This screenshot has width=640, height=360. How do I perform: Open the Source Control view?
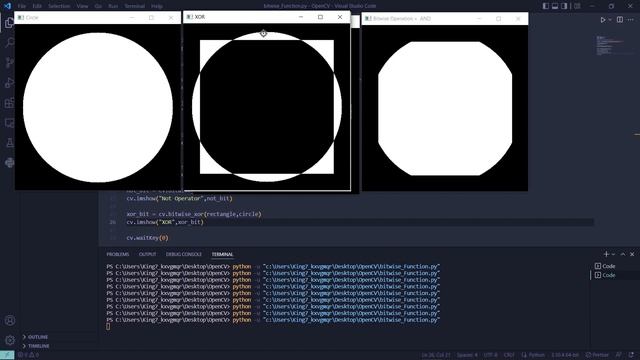pos(9,62)
